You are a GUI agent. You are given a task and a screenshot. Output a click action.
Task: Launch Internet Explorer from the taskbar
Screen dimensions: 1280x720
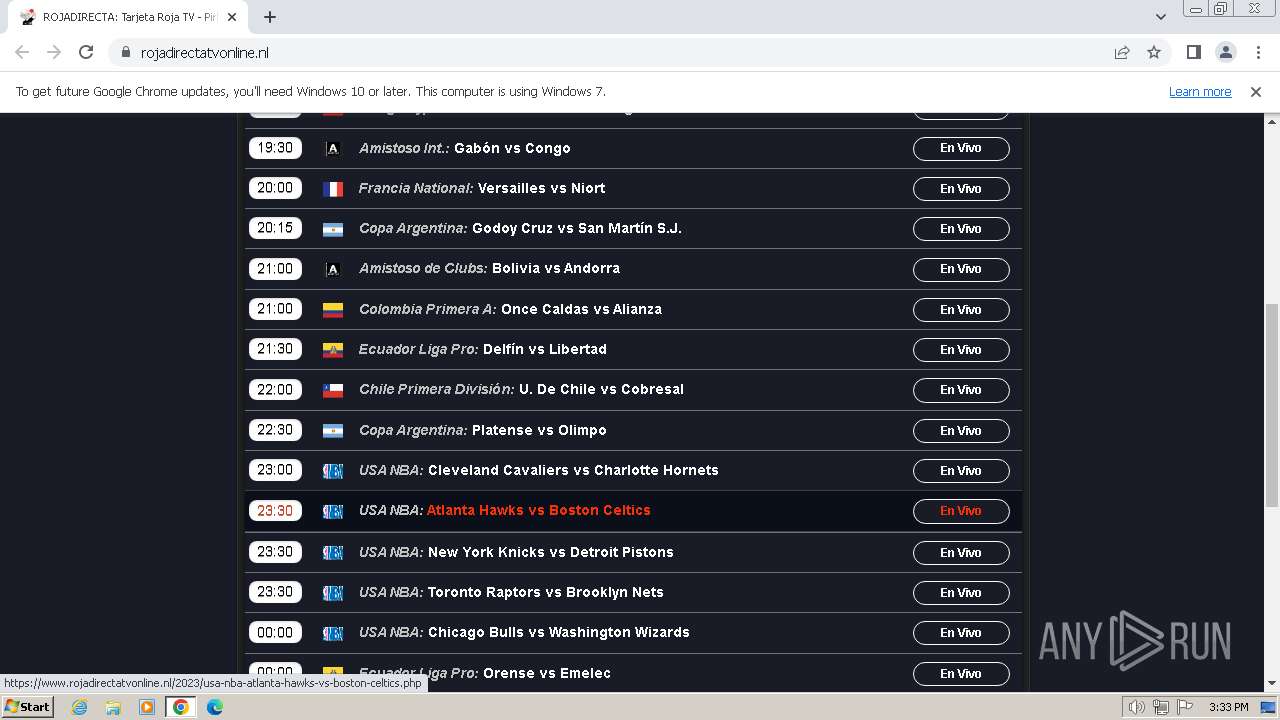click(80, 707)
